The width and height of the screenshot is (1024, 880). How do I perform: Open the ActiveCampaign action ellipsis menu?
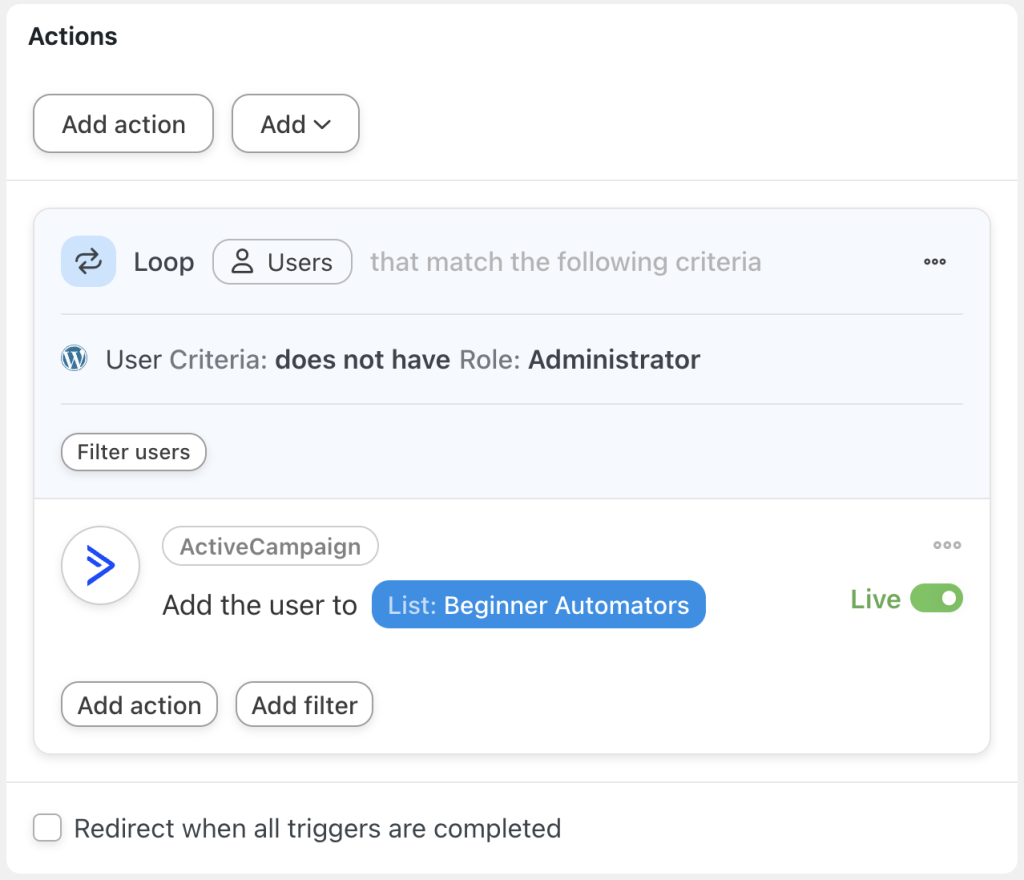(946, 545)
